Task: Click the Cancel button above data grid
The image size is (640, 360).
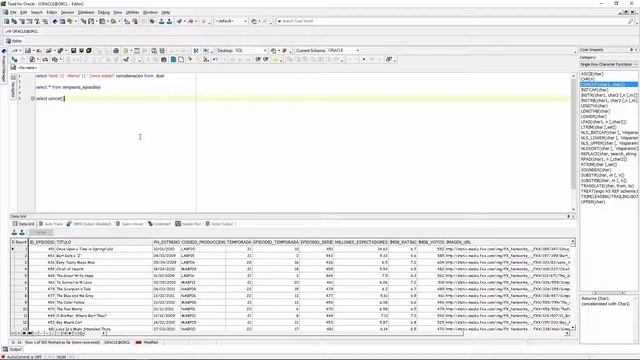Action: [x=41, y=232]
